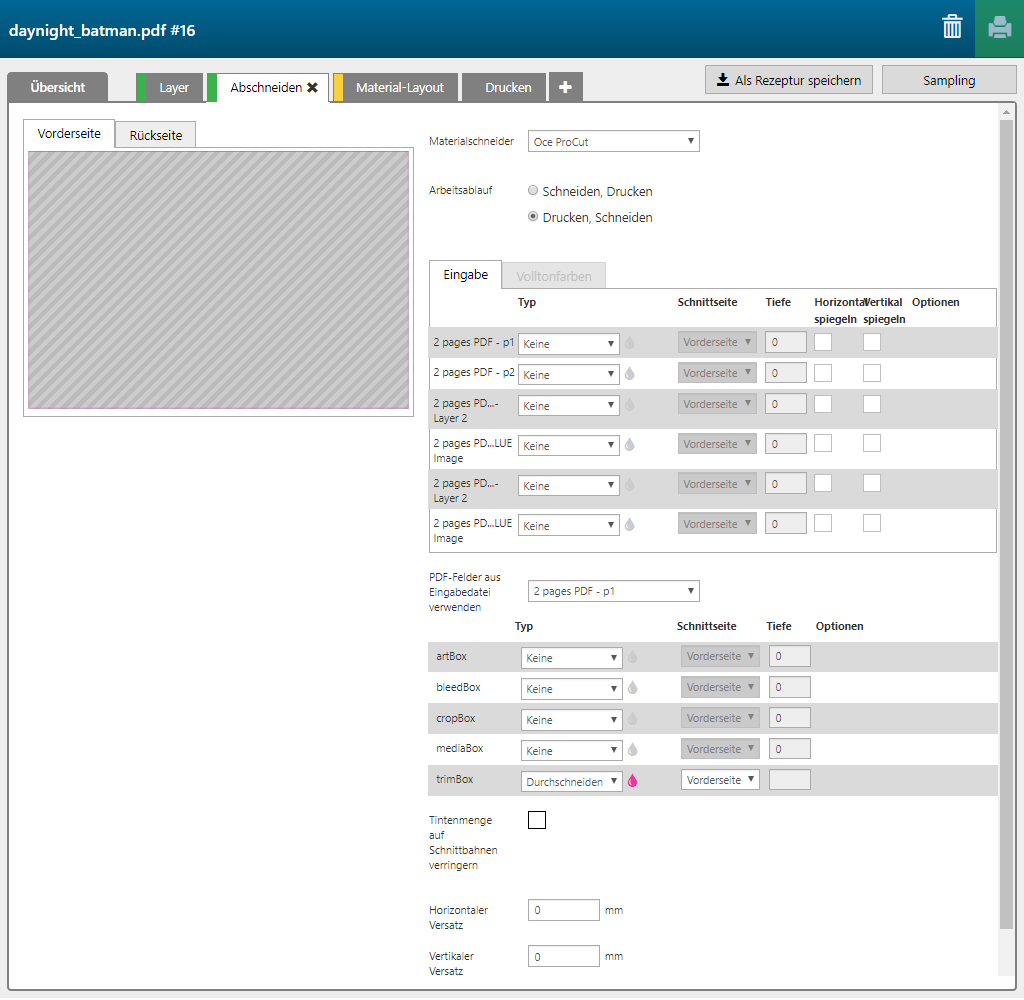Open Typ dropdown for 2 pages PDF - p1
The image size is (1024, 1000).
tap(568, 344)
